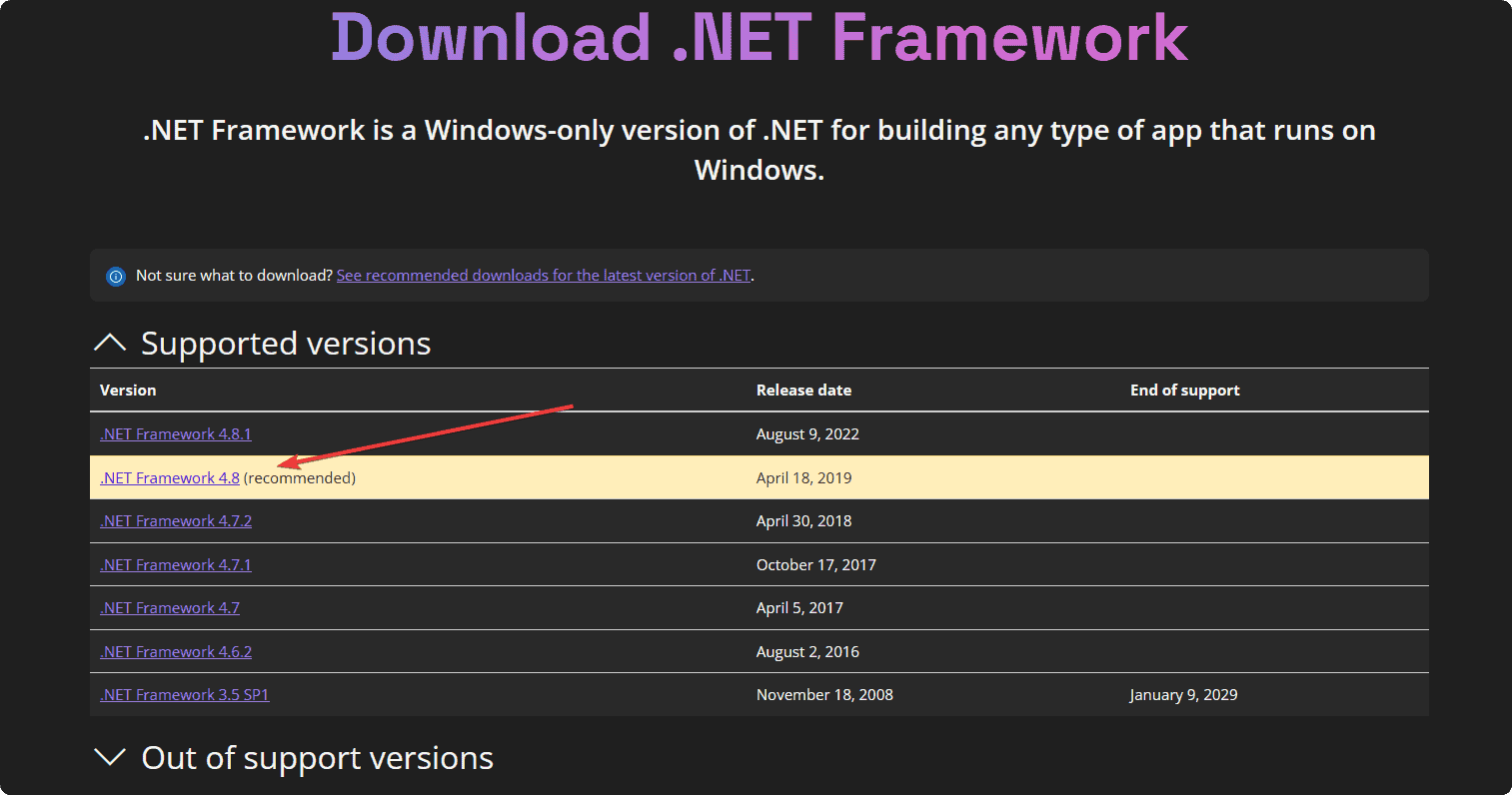Click the .NET Framework 4.7.2 link

coord(175,520)
